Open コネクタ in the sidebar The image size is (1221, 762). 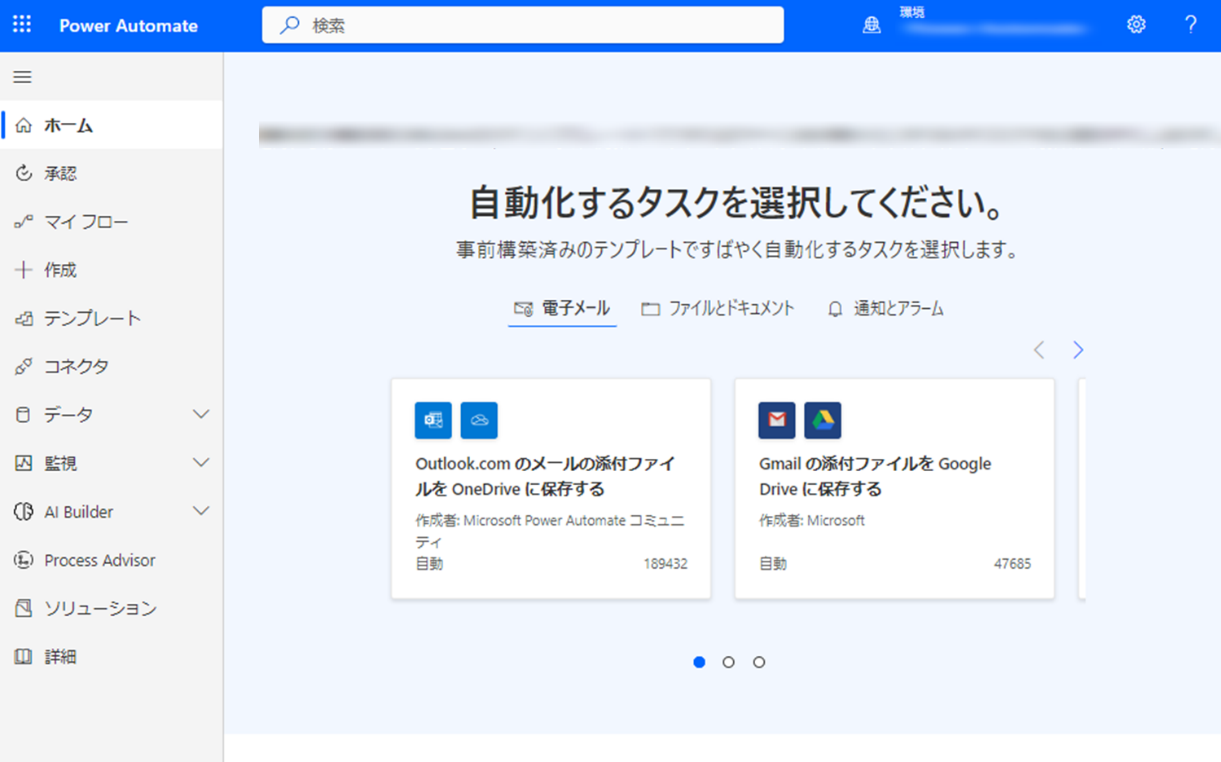coord(111,366)
